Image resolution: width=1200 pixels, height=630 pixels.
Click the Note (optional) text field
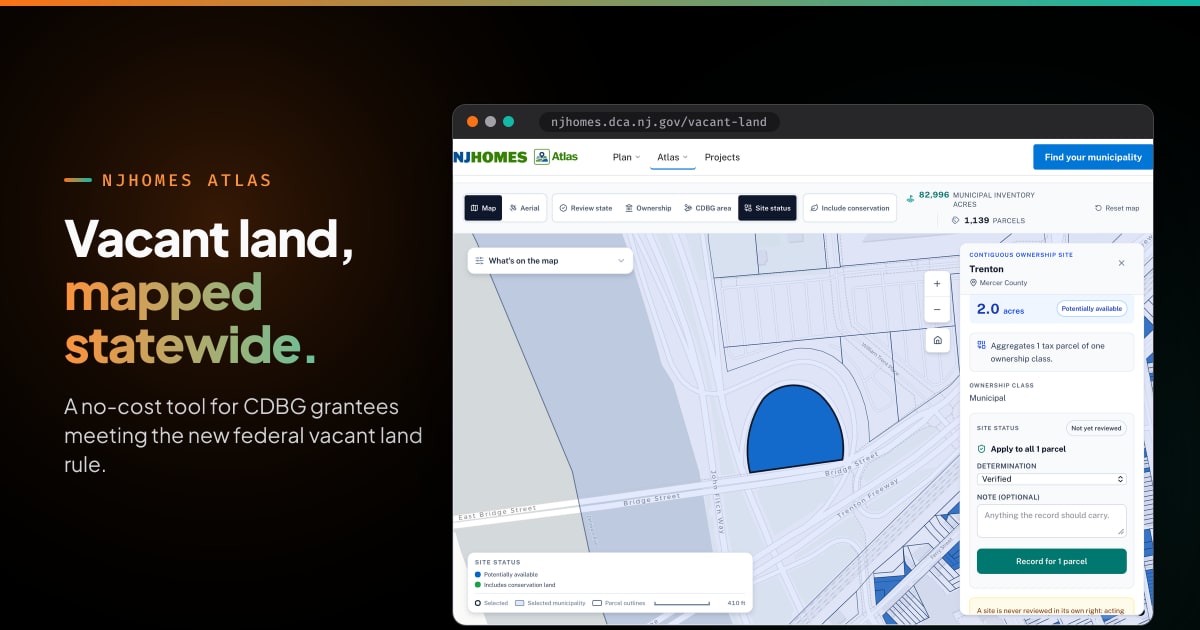pos(1052,520)
